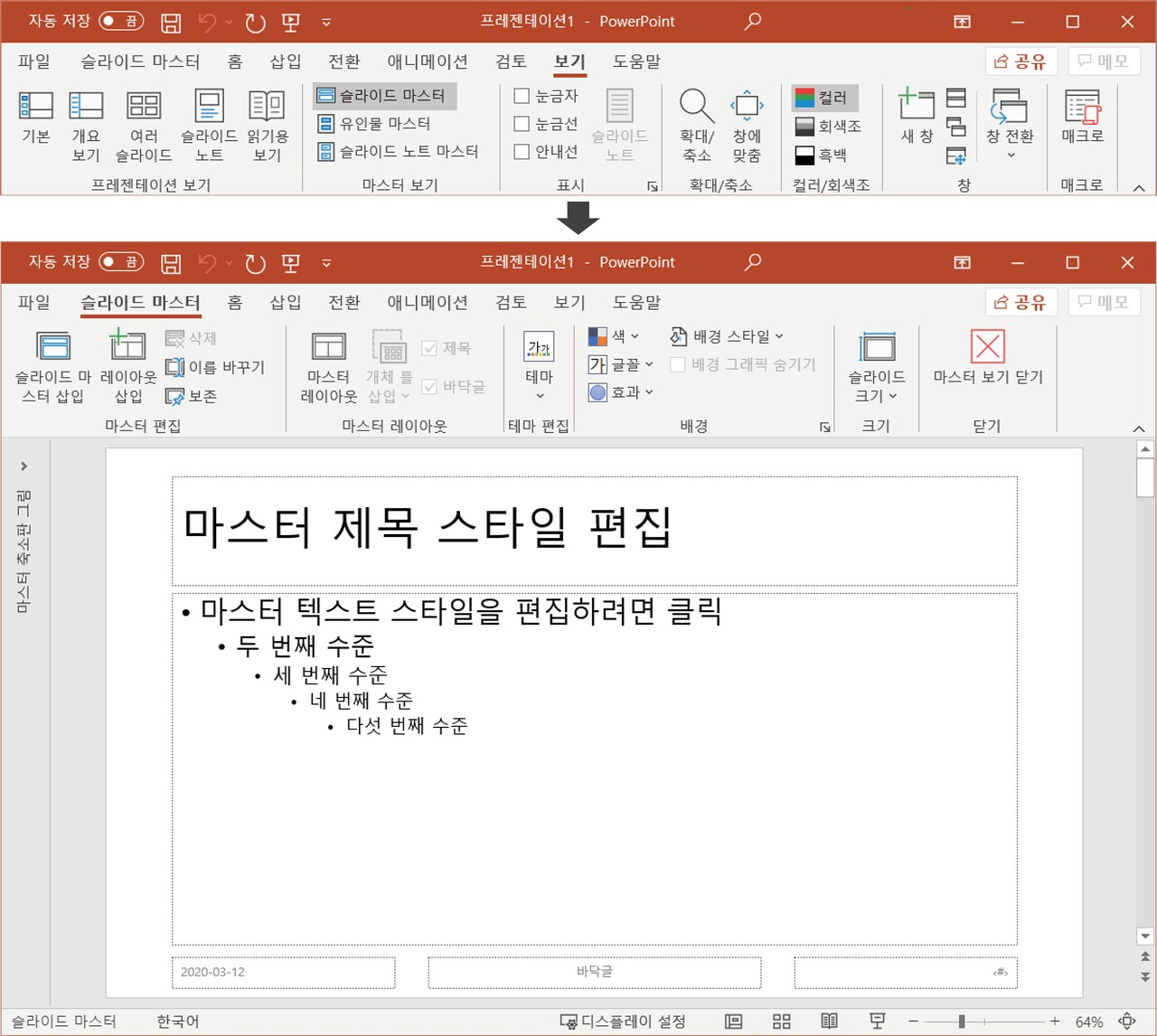Switch to Home (홈) tab in lower window
Viewport: 1157px width, 1036px height.
click(235, 302)
